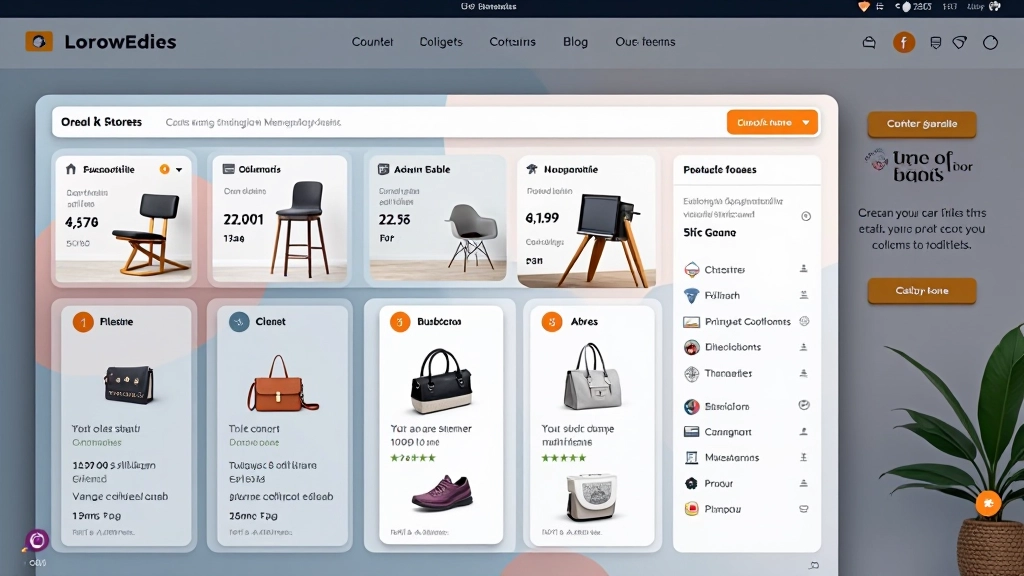Click the orange heart icon in top bar
Viewport: 1024px width, 576px height.
863,7
